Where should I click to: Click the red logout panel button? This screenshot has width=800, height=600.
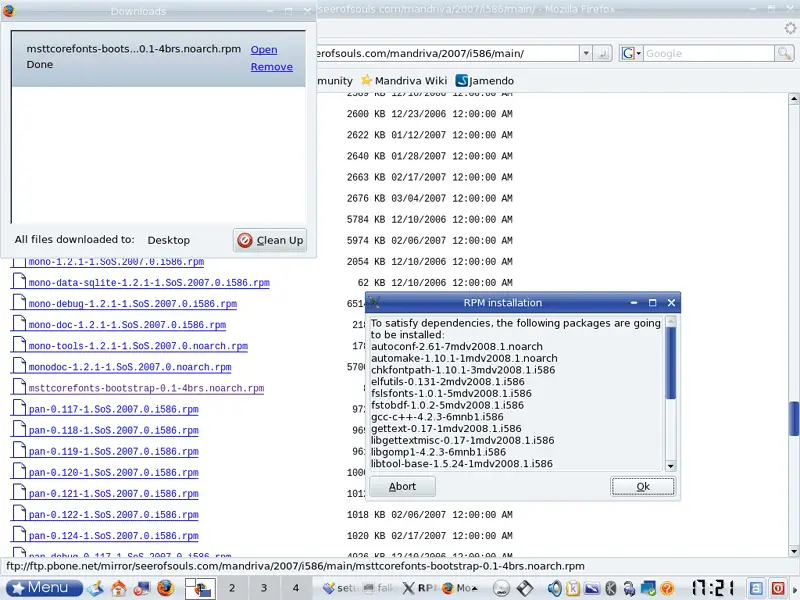click(x=778, y=588)
